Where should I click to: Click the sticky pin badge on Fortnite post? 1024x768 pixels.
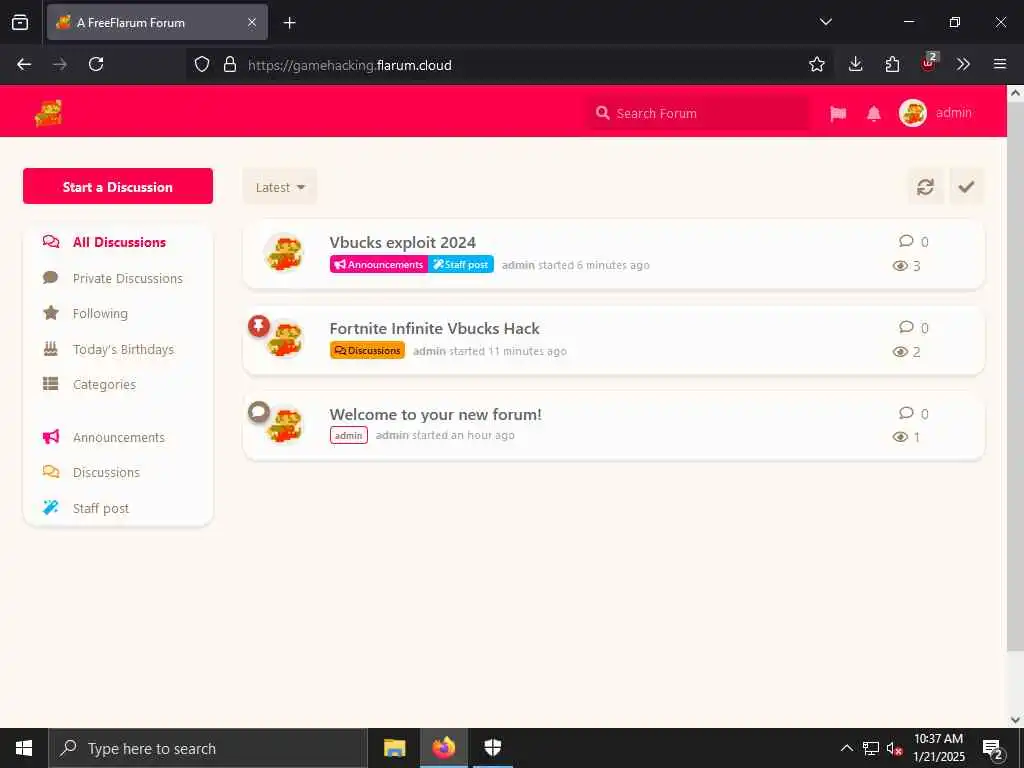click(259, 326)
